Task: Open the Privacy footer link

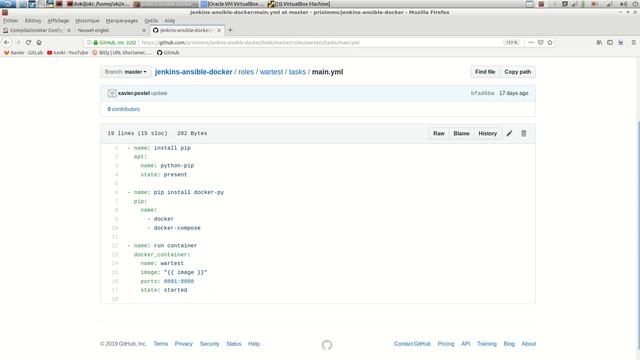Action: click(184, 344)
